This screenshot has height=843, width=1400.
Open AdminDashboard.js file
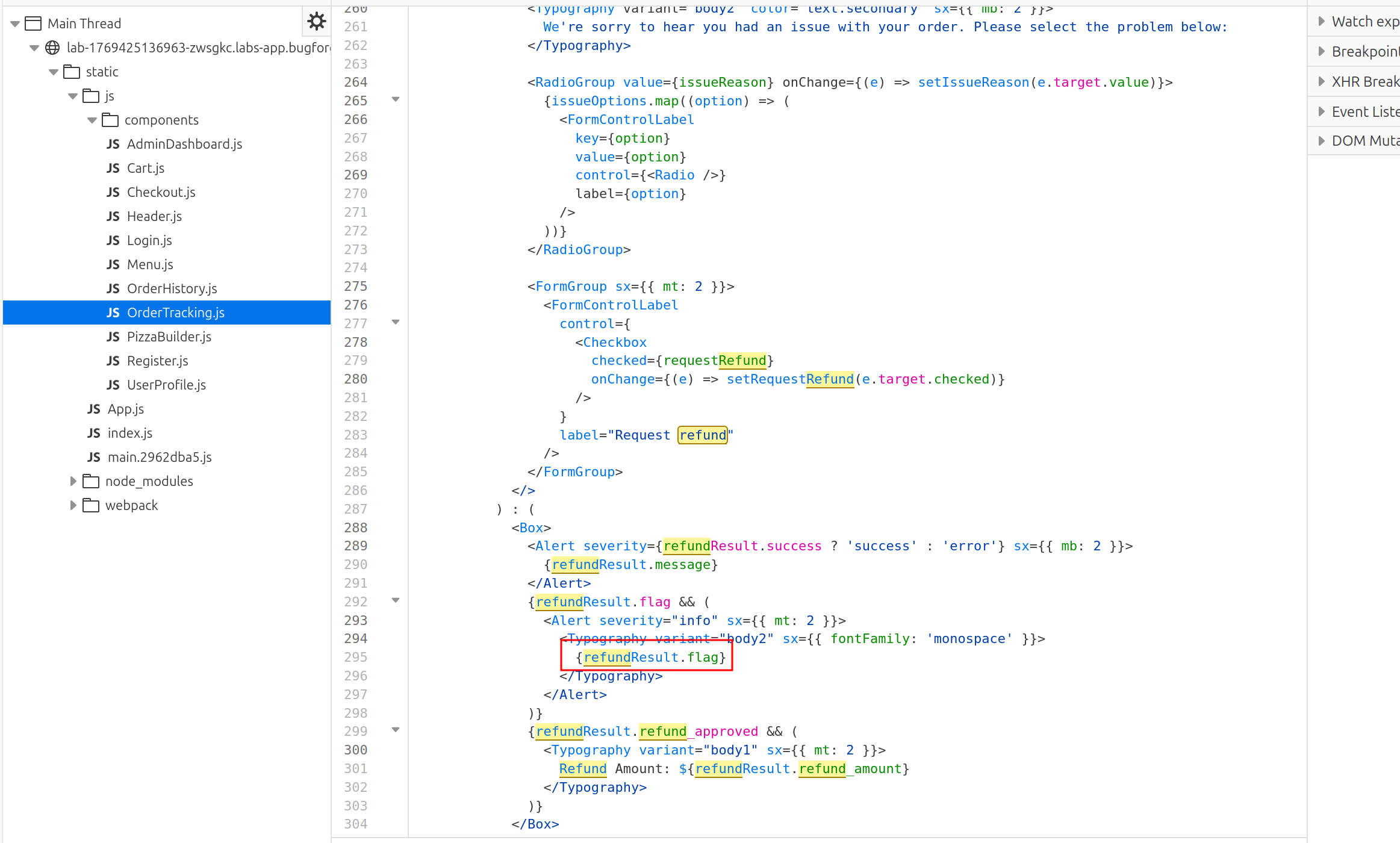pyautogui.click(x=184, y=144)
